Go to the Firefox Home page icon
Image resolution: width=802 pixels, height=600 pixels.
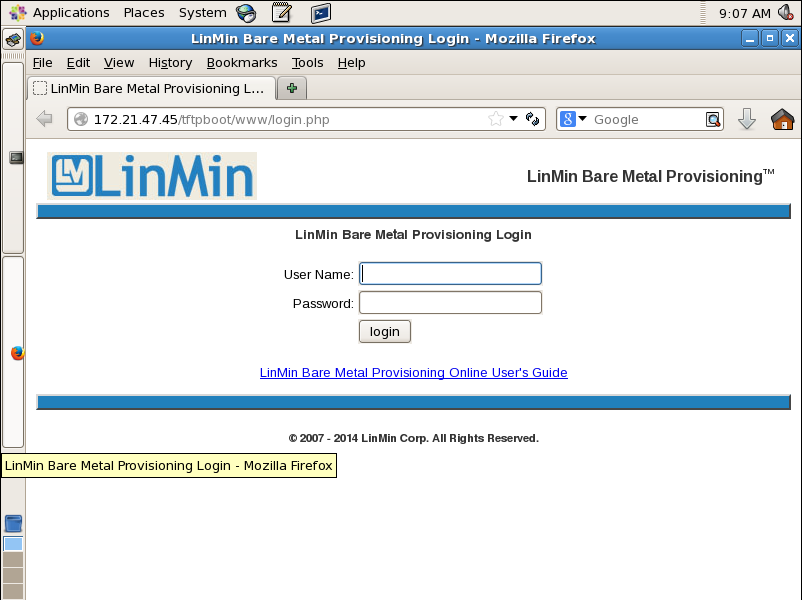pyautogui.click(x=782, y=119)
